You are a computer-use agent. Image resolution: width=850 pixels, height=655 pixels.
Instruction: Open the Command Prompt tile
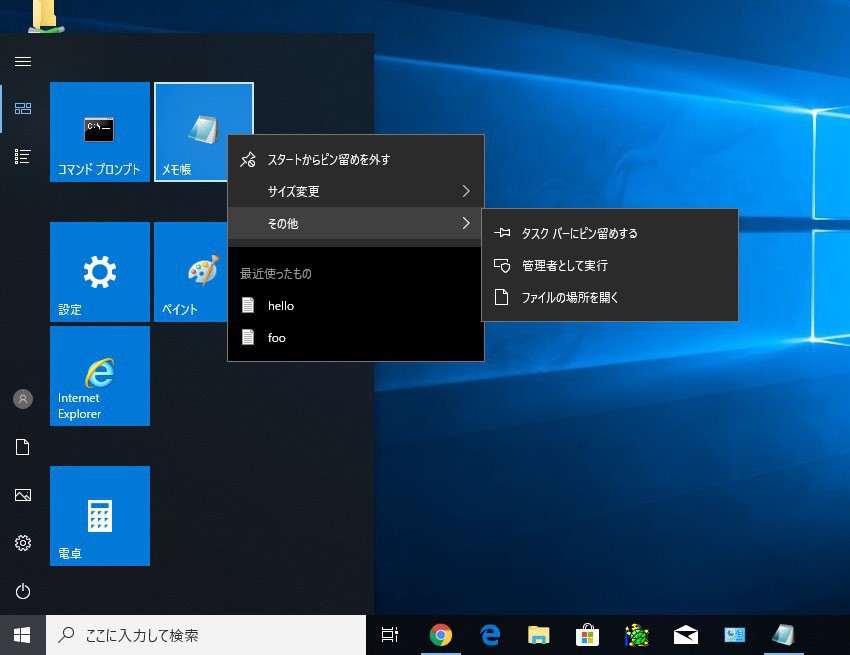(x=99, y=132)
